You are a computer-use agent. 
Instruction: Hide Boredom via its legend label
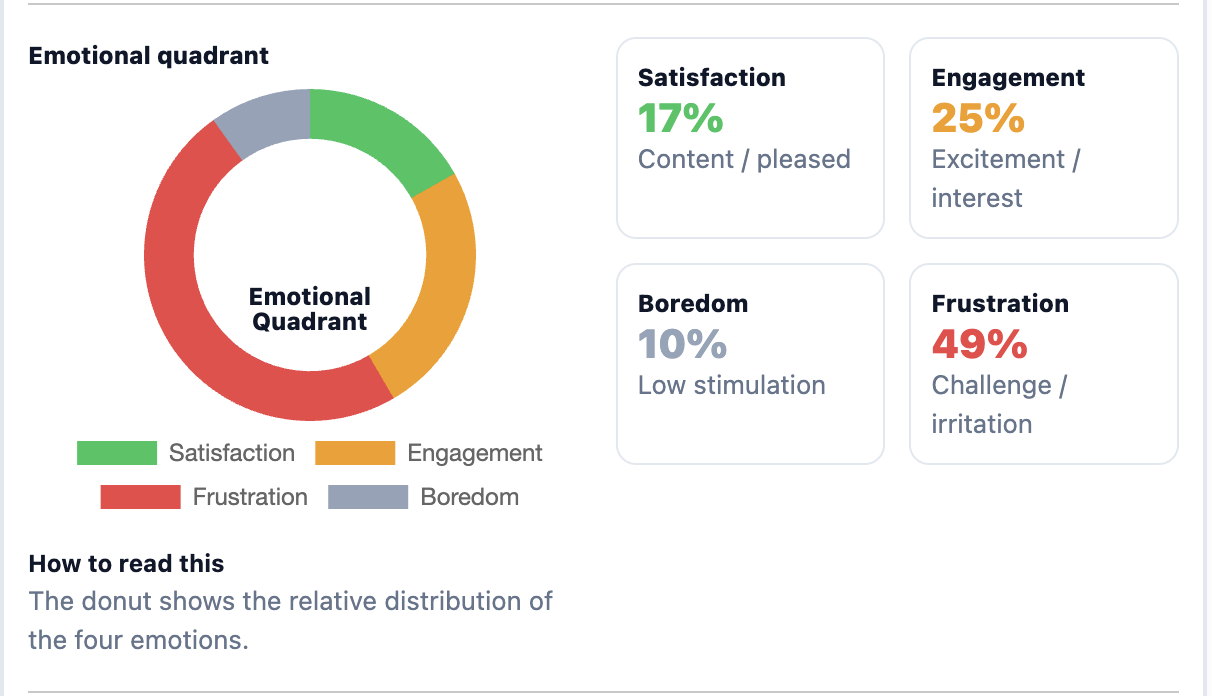coord(469,497)
